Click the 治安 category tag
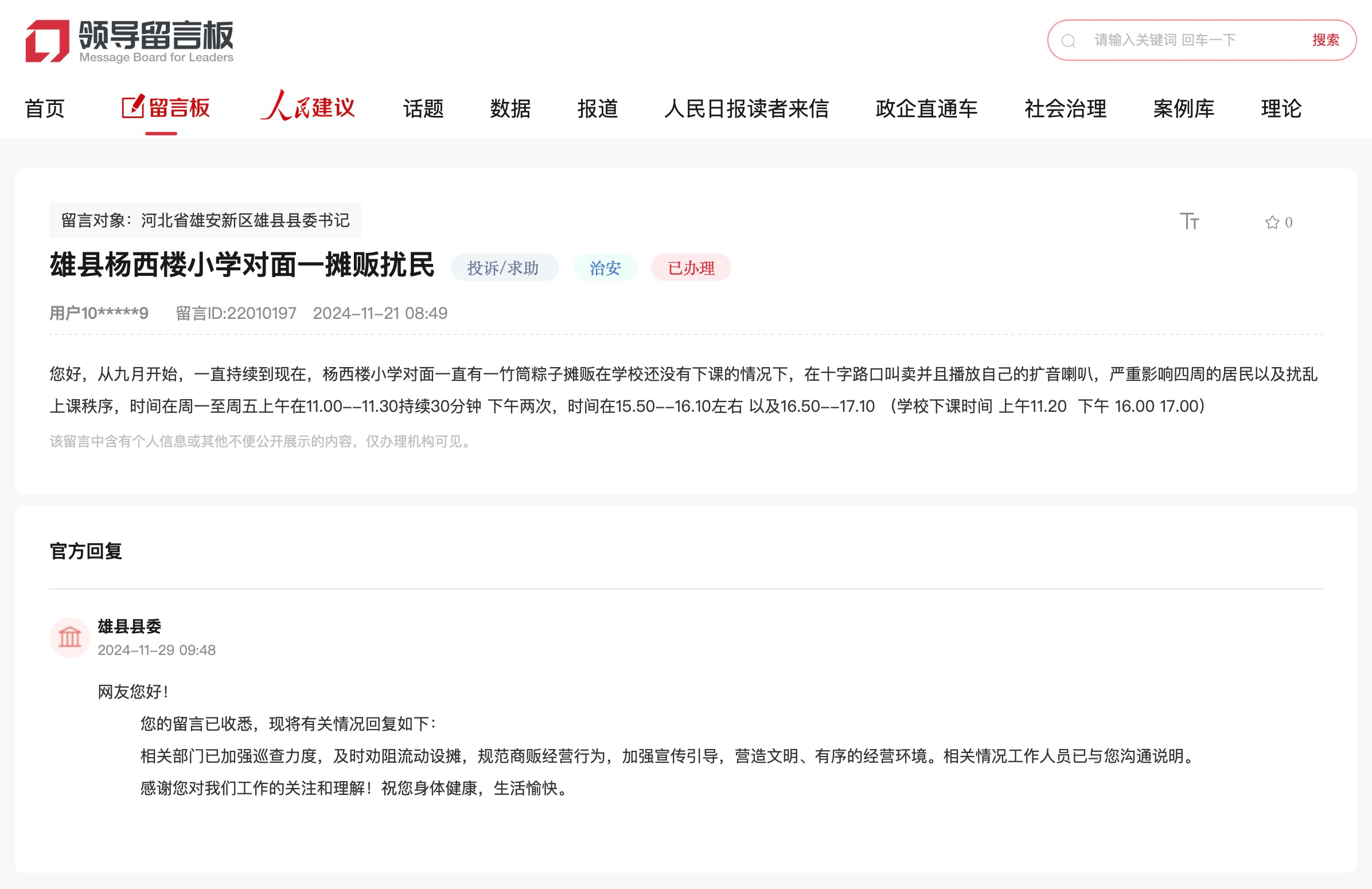Viewport: 1372px width, 889px height. 605,268
